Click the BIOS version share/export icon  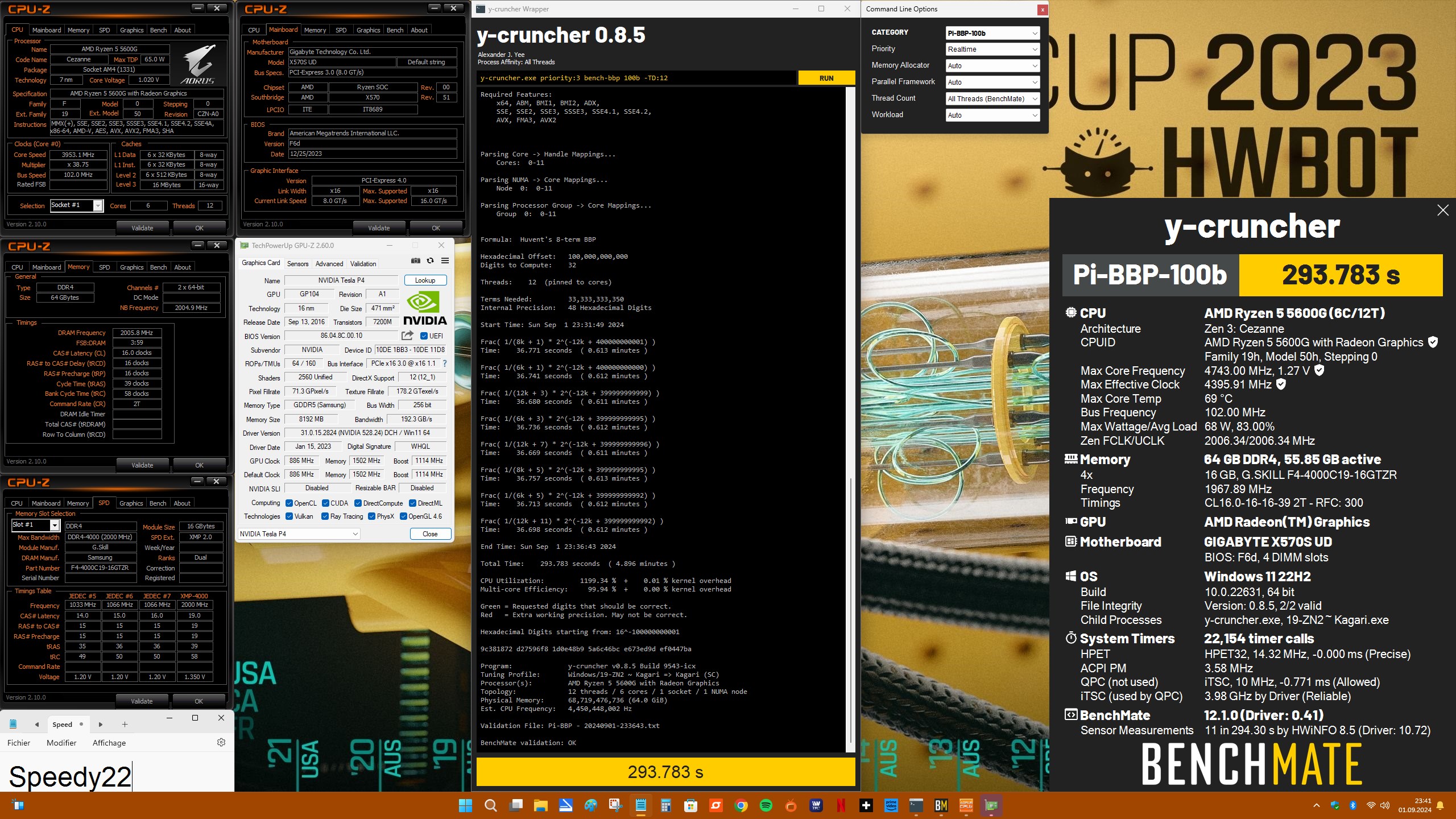coord(407,336)
